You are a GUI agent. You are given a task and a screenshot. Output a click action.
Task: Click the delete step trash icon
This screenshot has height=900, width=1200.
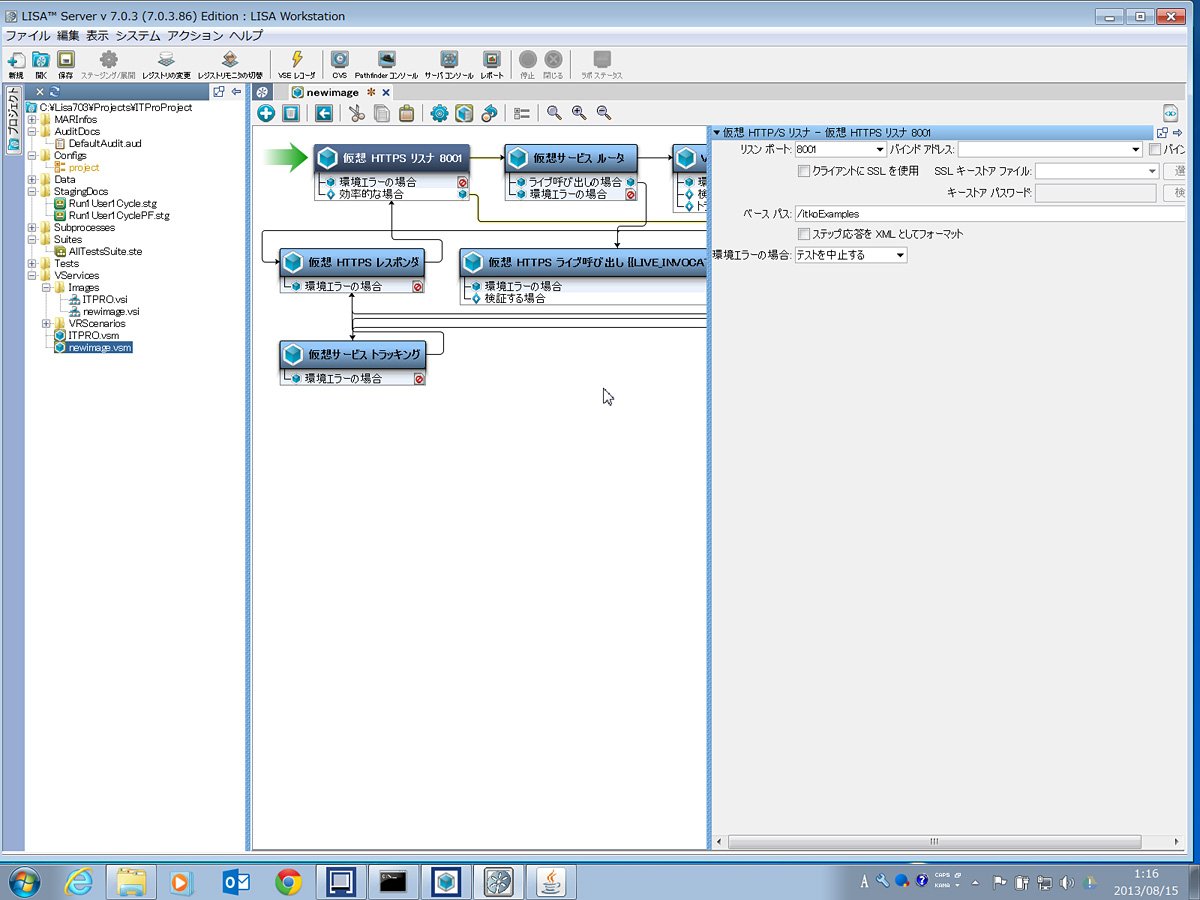[x=290, y=113]
